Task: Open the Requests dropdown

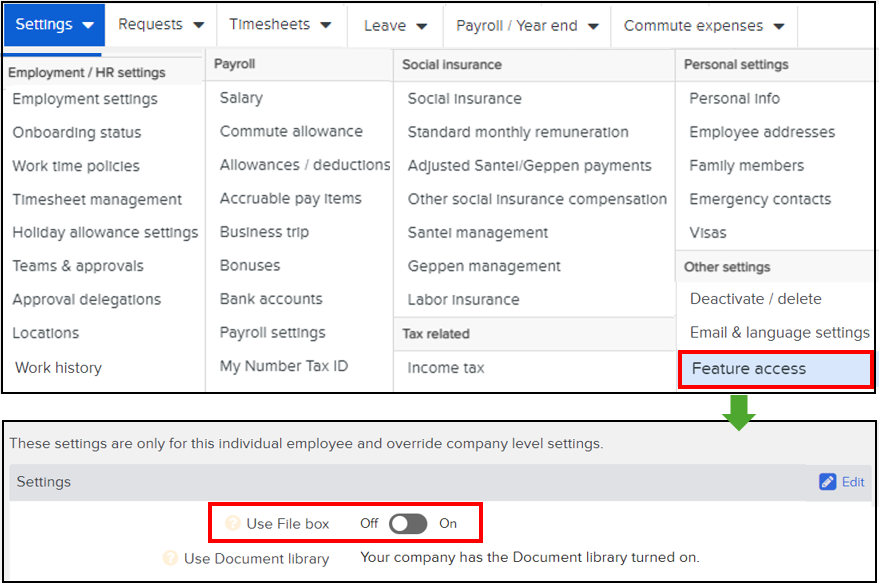Action: tap(160, 25)
